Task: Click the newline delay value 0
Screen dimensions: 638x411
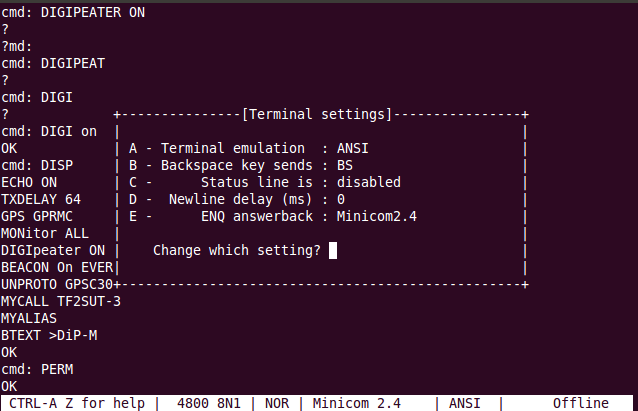Action: pyautogui.click(x=341, y=199)
